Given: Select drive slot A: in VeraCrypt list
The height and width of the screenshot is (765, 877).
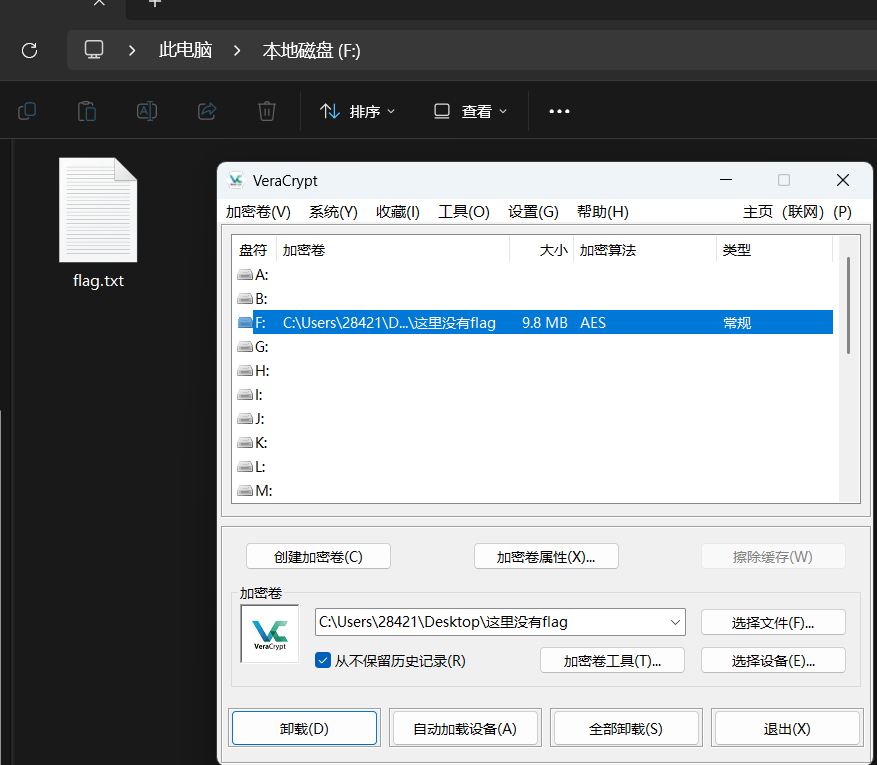Looking at the screenshot, I should (253, 275).
